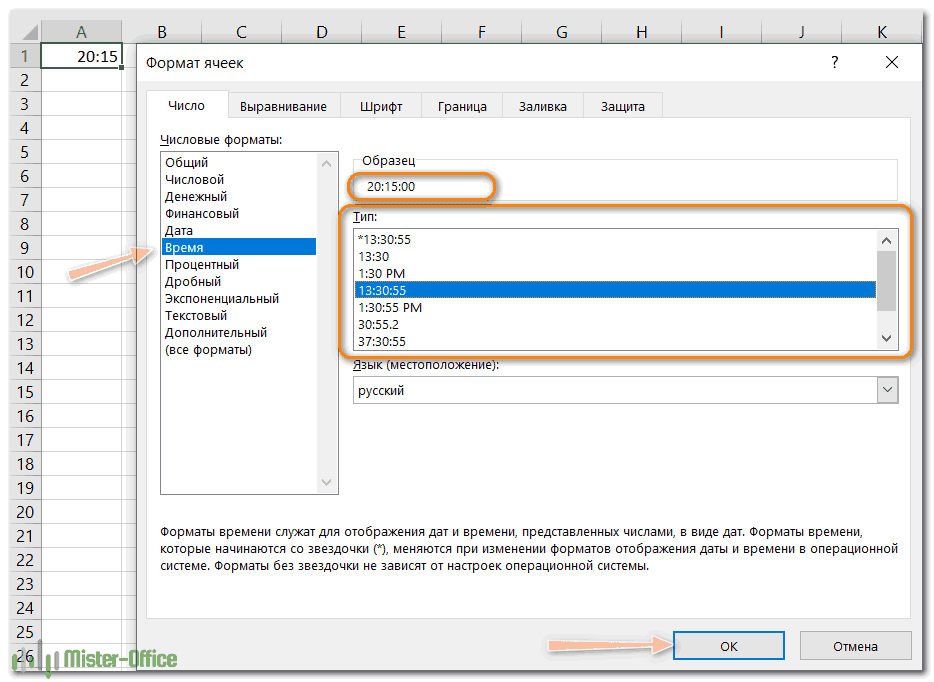This screenshot has height=682, width=934.
Task: Choose Дата in the number formats list
Action: pyautogui.click(x=179, y=230)
